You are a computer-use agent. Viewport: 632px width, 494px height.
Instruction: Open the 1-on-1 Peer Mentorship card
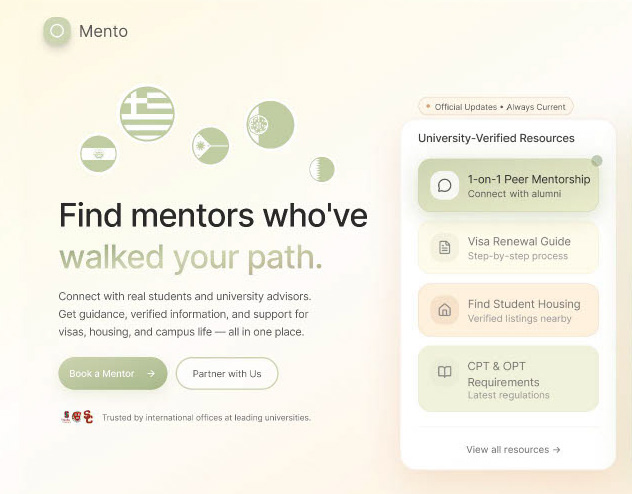508,185
